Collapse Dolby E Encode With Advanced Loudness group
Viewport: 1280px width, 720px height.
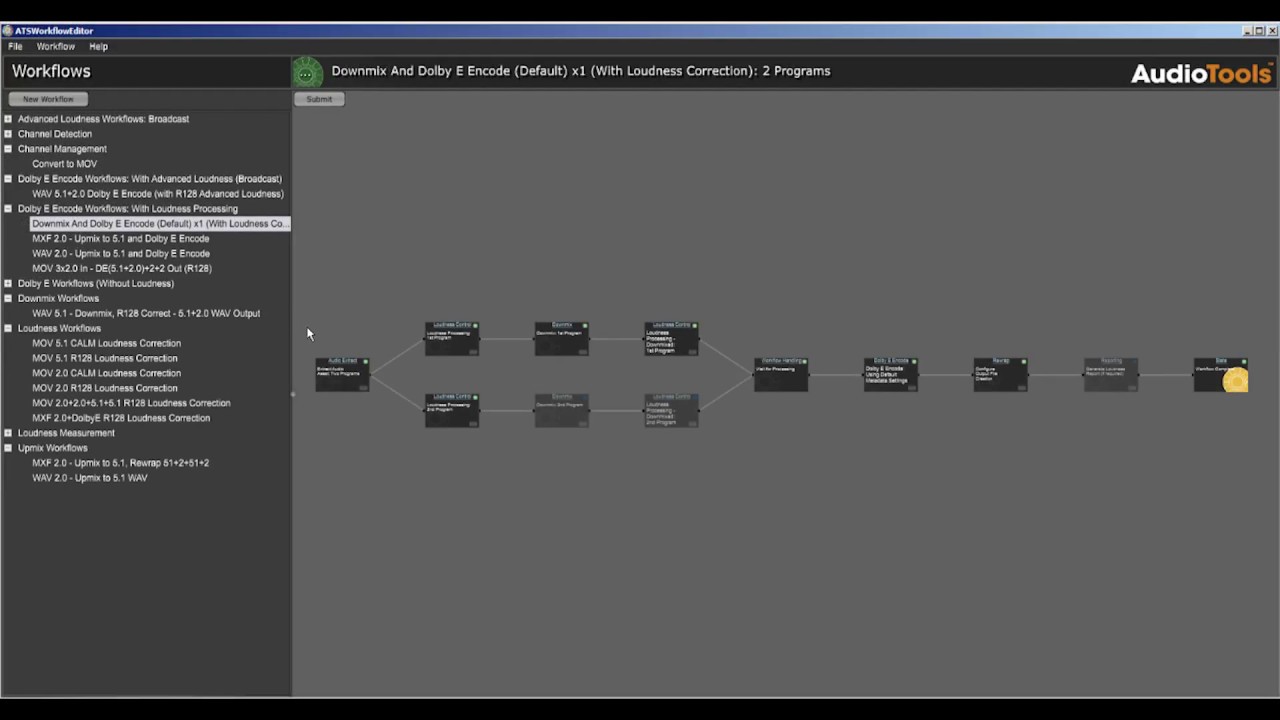(x=8, y=179)
